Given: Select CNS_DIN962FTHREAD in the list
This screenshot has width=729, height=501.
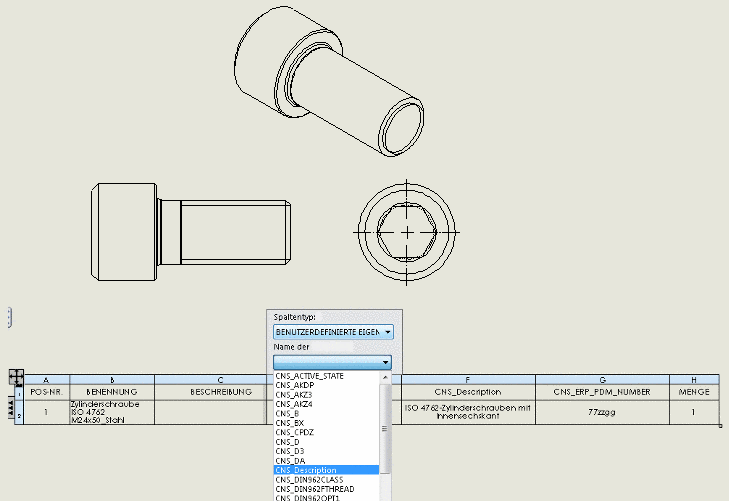Looking at the screenshot, I should 315,489.
